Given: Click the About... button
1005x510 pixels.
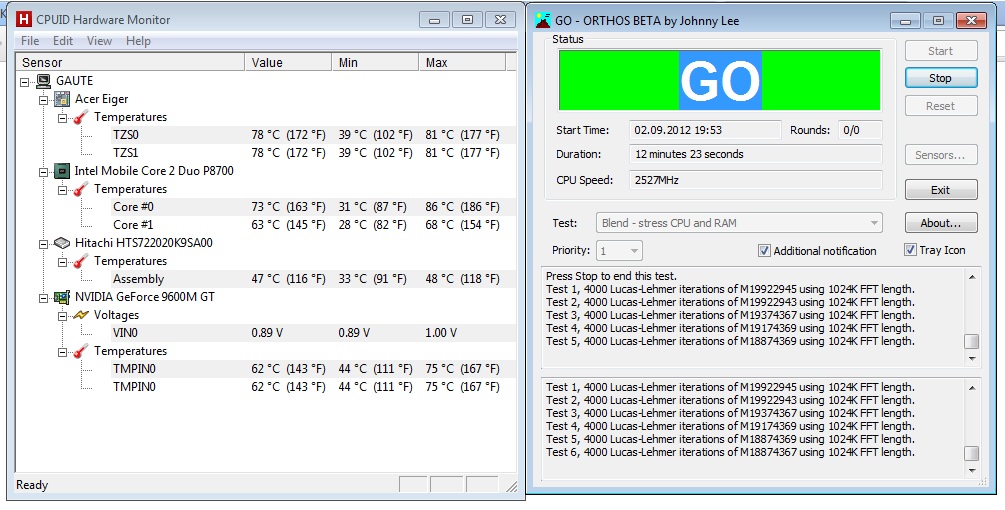Looking at the screenshot, I should click(x=941, y=223).
